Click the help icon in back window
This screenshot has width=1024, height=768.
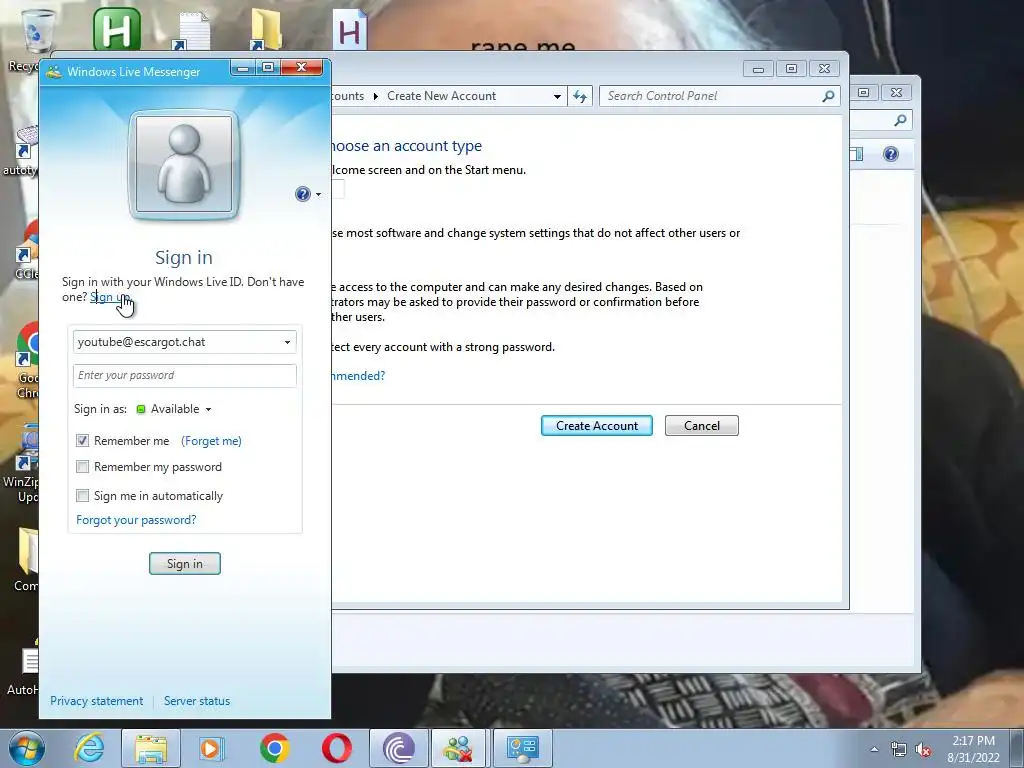[891, 154]
